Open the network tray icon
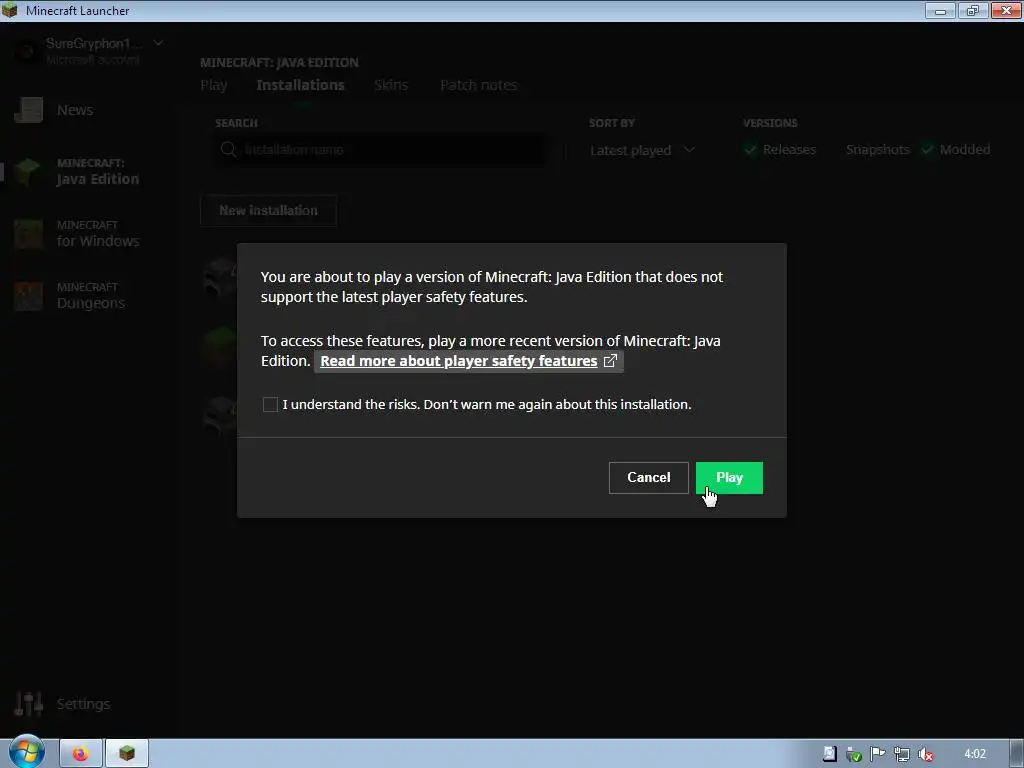The width and height of the screenshot is (1024, 768). tap(902, 754)
